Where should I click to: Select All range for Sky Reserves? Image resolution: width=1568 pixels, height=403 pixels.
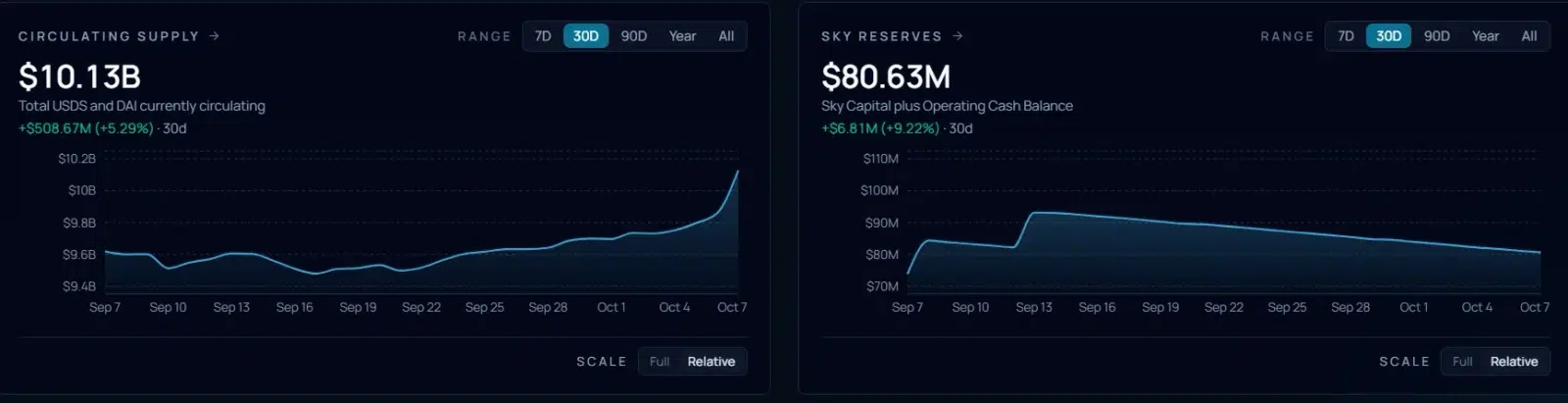tap(1529, 36)
